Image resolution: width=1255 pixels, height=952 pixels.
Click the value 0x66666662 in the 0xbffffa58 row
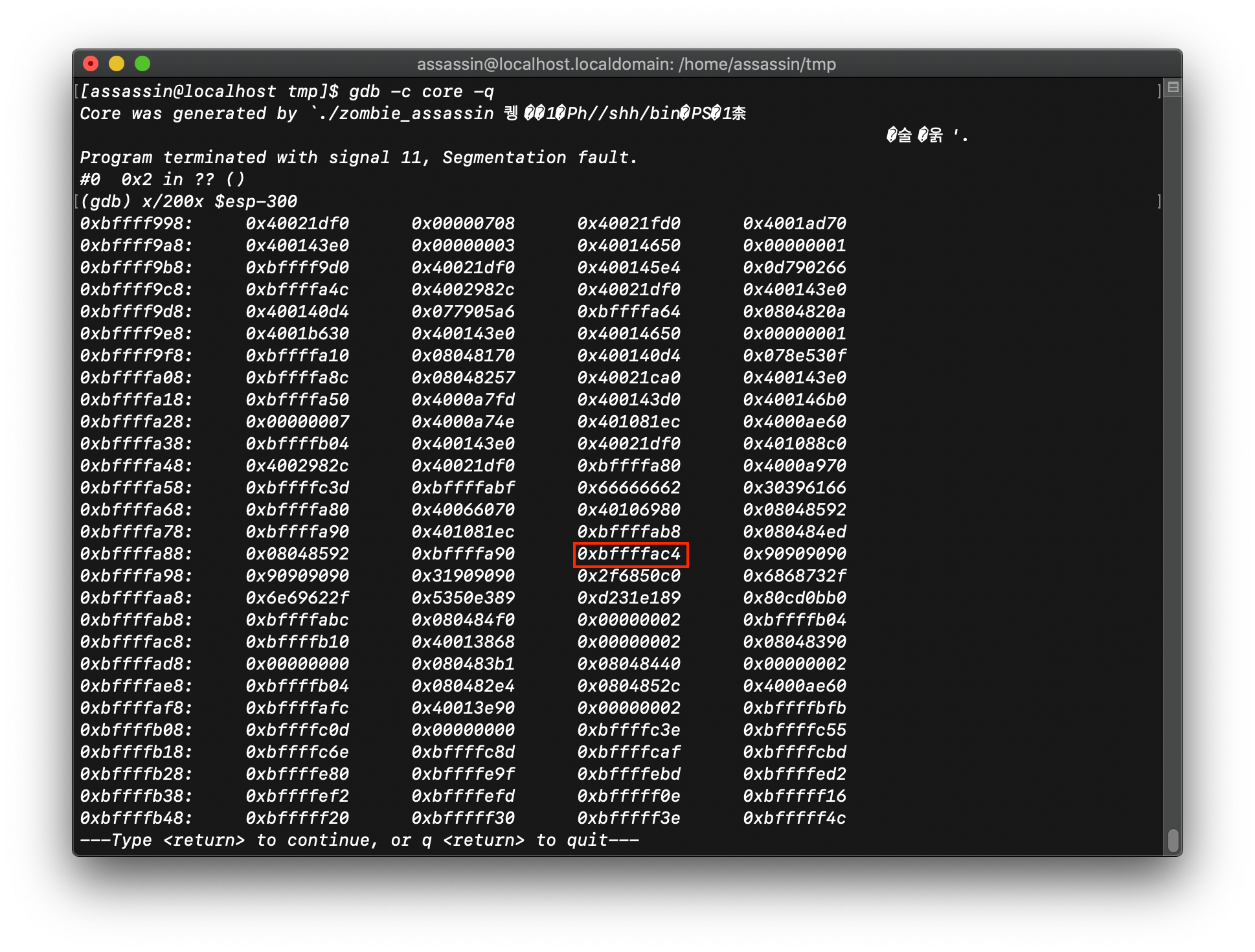[x=629, y=488]
